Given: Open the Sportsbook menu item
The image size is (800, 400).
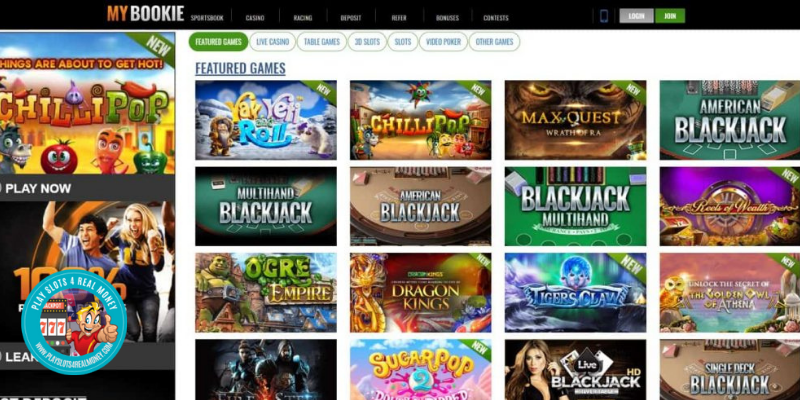Looking at the screenshot, I should pos(207,18).
